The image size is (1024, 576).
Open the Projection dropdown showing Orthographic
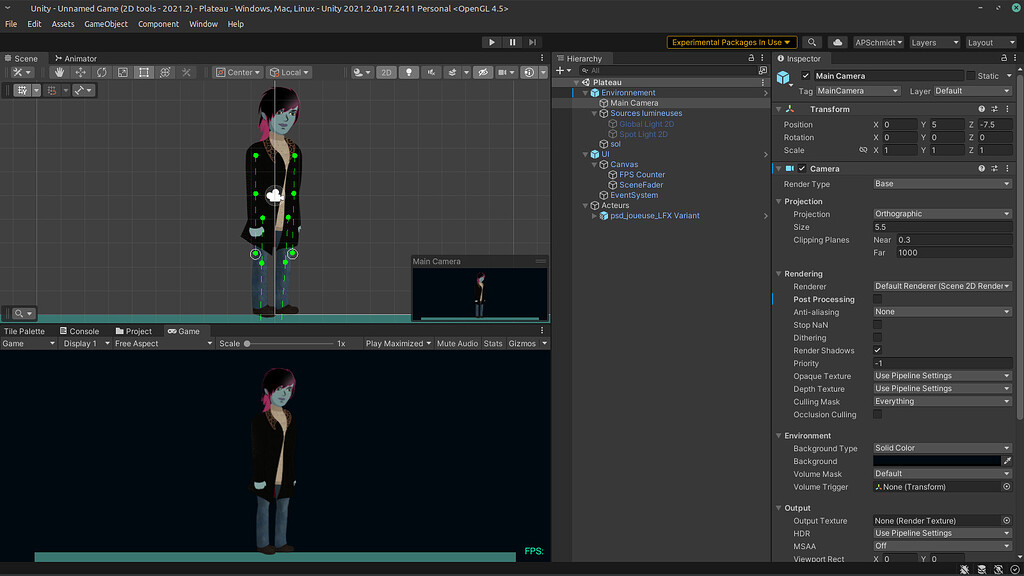(942, 214)
